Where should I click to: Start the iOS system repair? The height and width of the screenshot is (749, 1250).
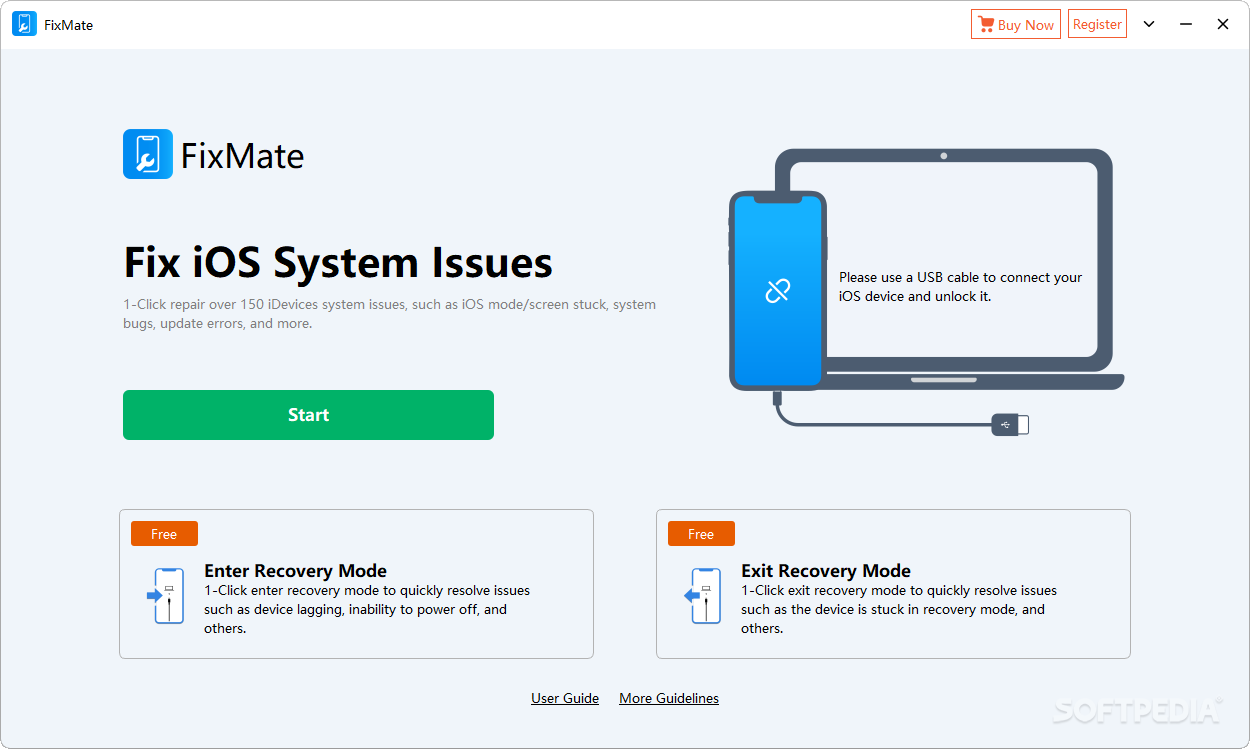pyautogui.click(x=308, y=415)
